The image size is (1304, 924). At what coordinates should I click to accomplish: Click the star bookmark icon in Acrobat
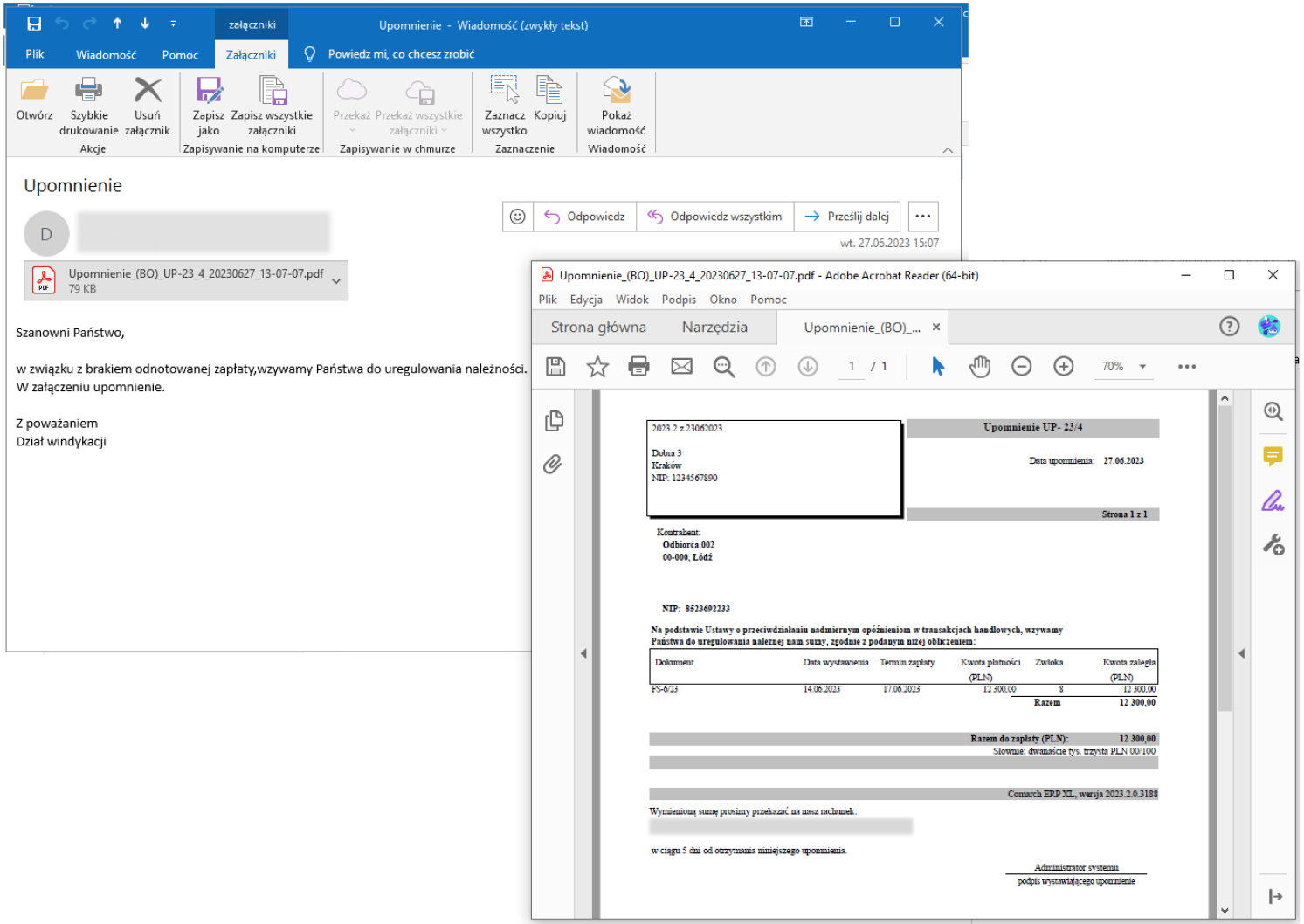(x=597, y=367)
